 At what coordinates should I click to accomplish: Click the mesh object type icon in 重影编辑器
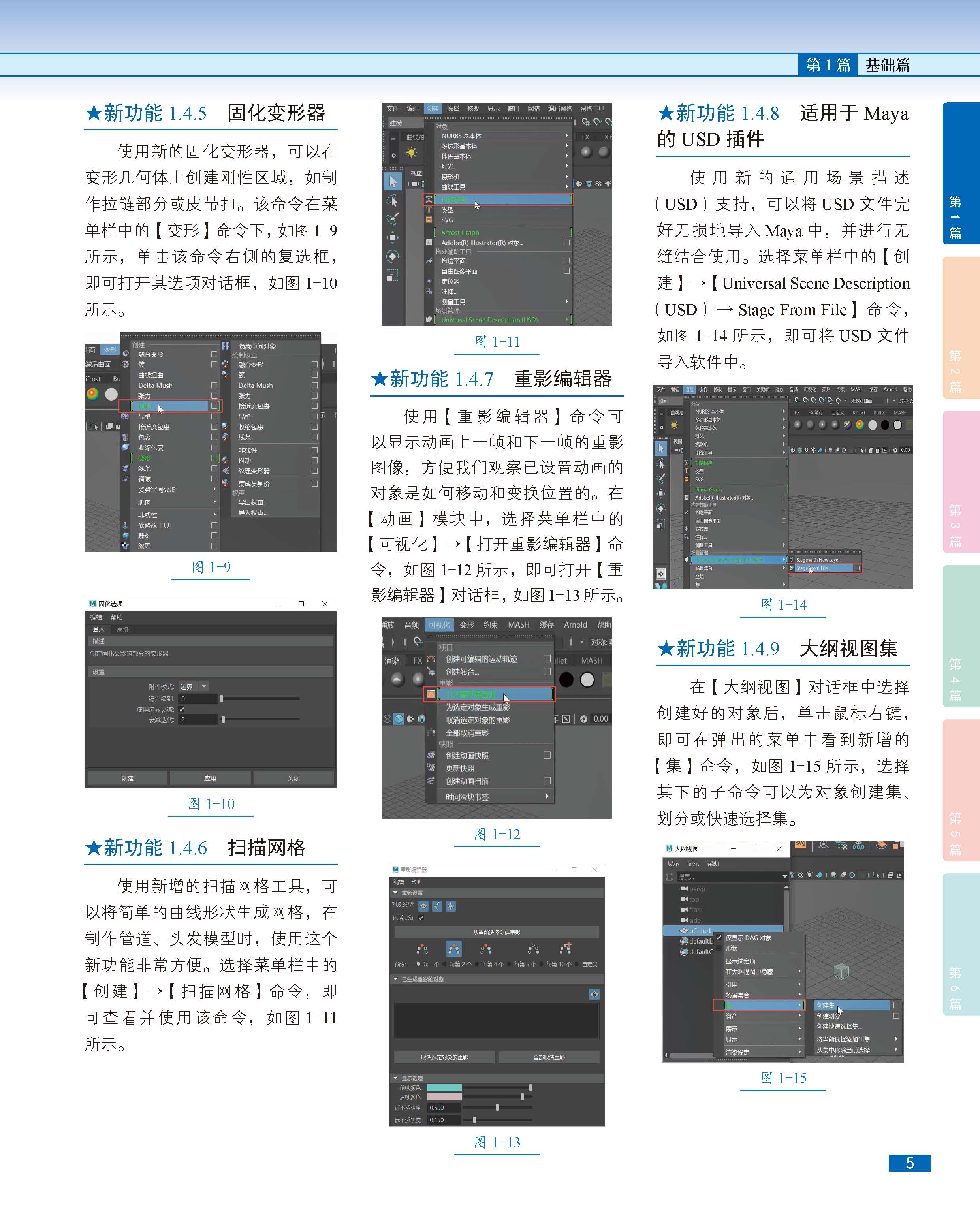pyautogui.click(x=423, y=906)
